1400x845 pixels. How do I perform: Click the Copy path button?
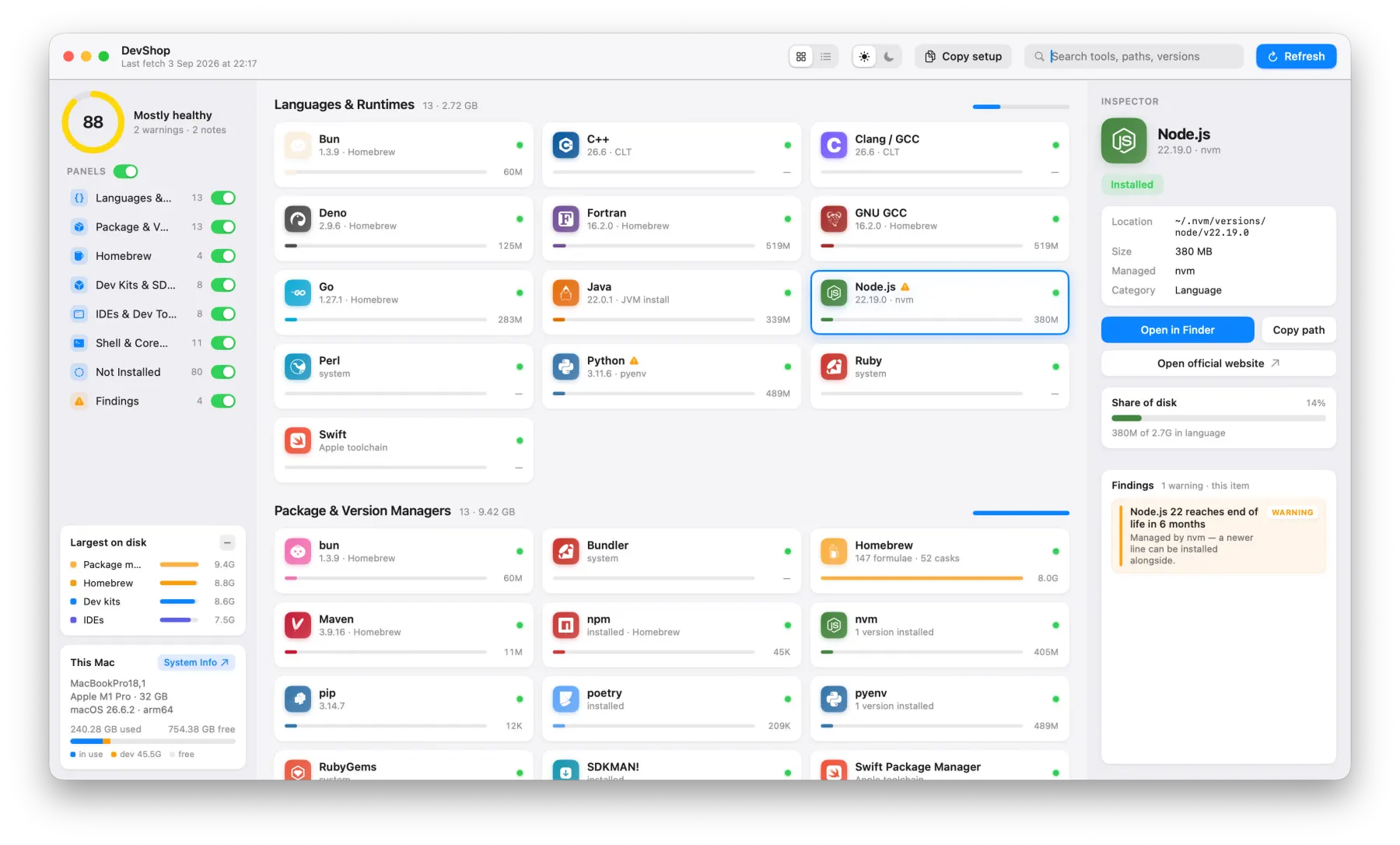(x=1298, y=330)
